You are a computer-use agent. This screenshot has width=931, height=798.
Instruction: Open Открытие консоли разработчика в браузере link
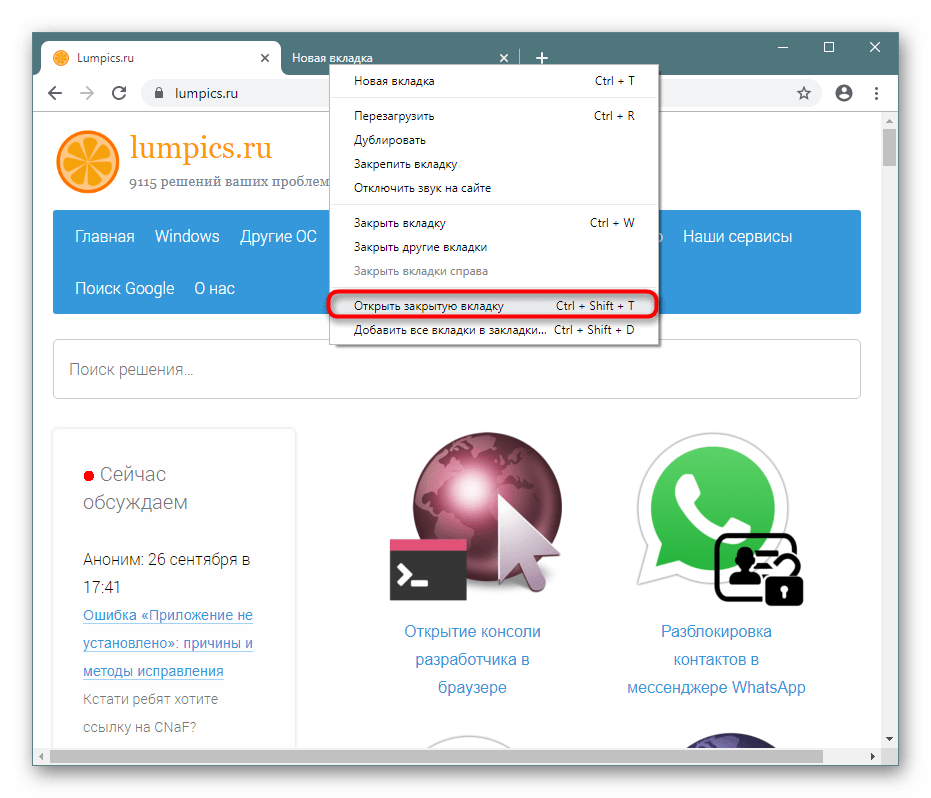click(473, 659)
